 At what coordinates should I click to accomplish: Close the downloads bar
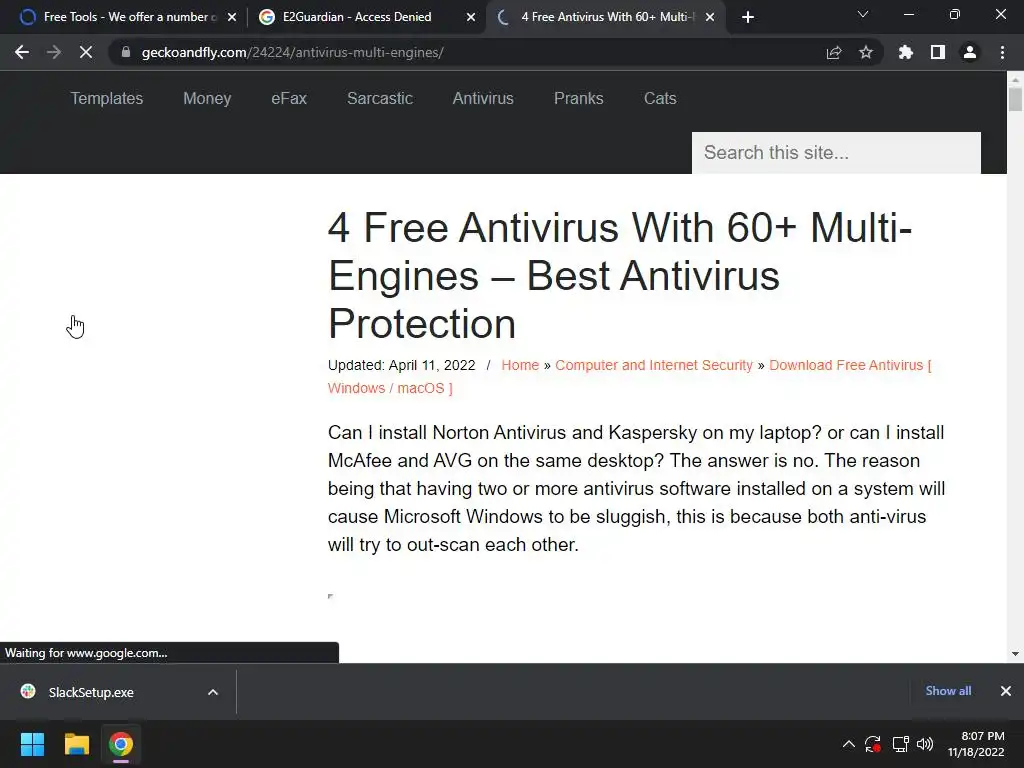point(1006,691)
